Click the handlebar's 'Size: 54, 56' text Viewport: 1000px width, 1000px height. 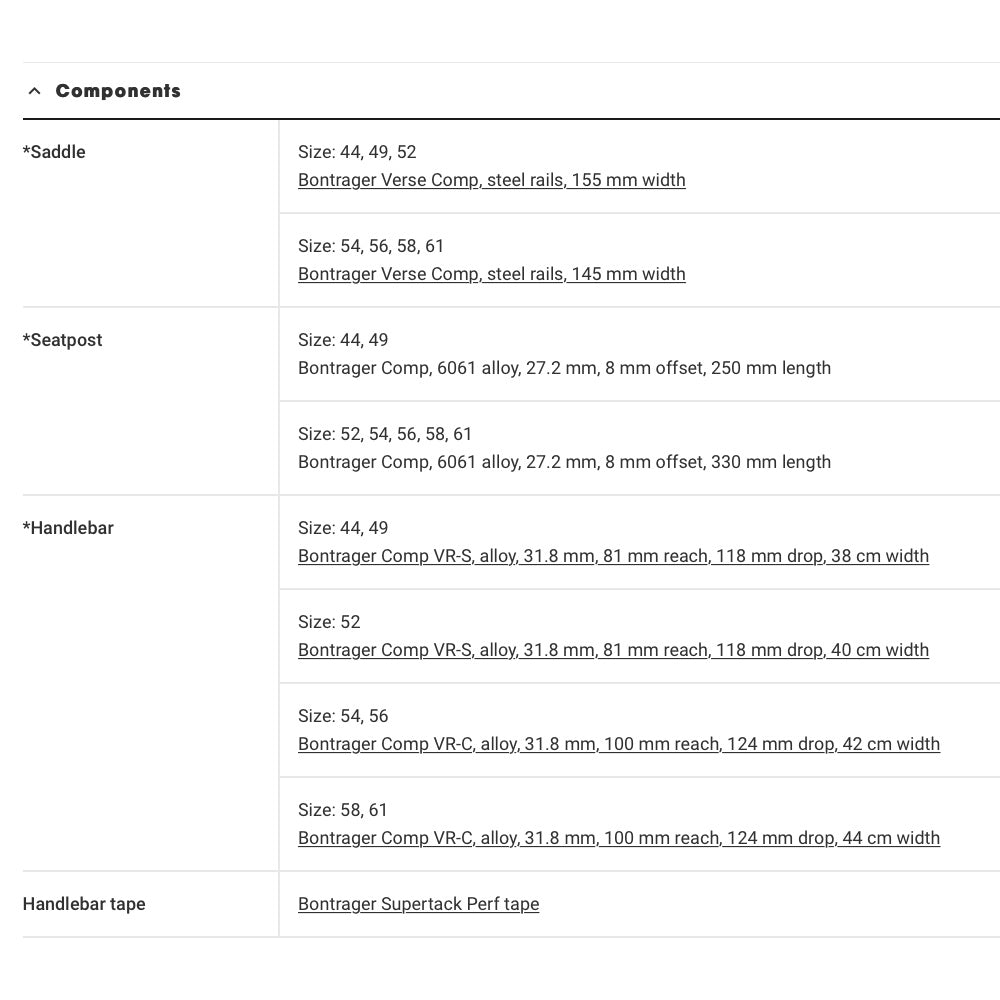(343, 716)
